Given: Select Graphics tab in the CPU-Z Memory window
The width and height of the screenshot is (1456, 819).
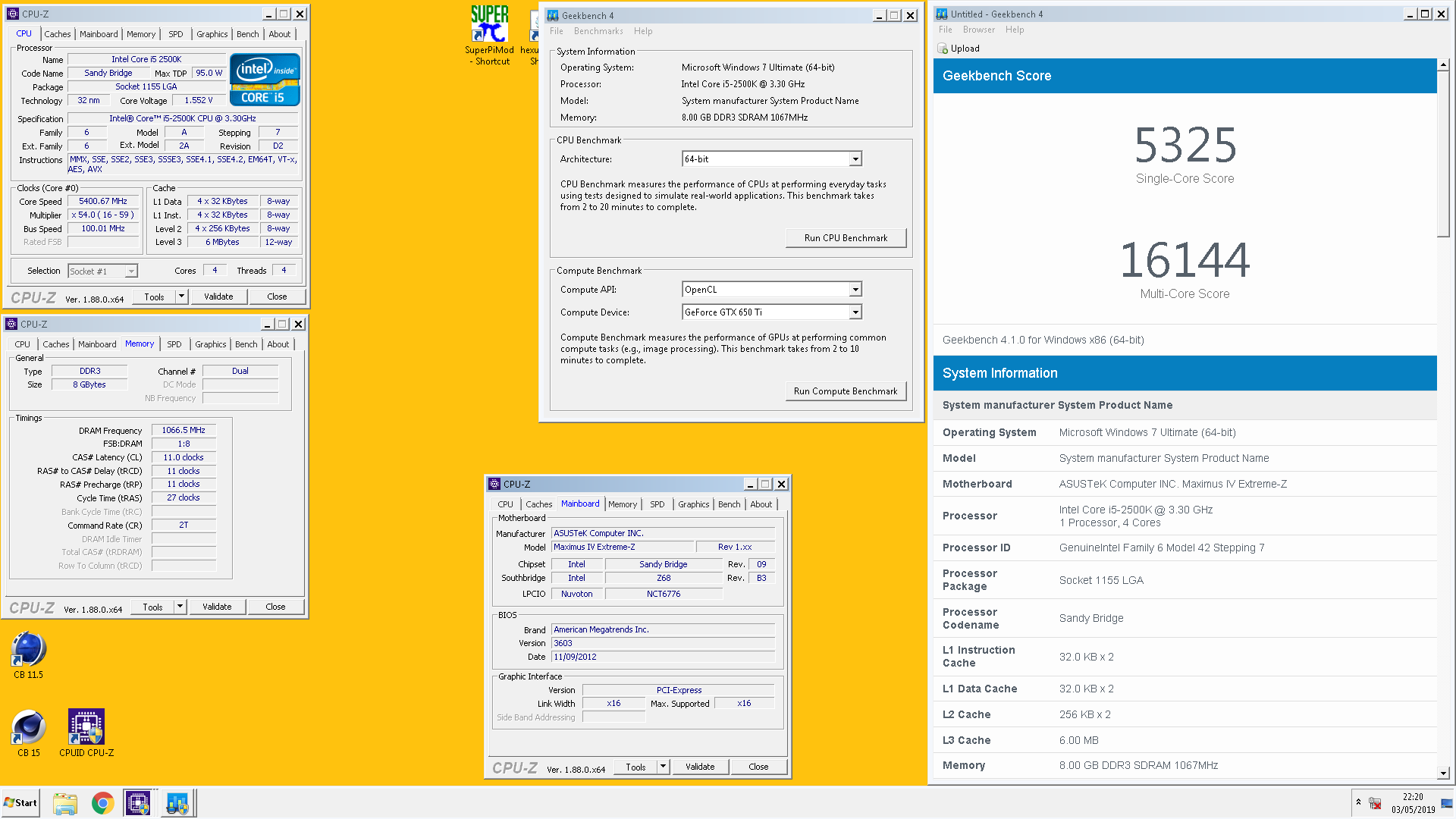Looking at the screenshot, I should coord(211,344).
